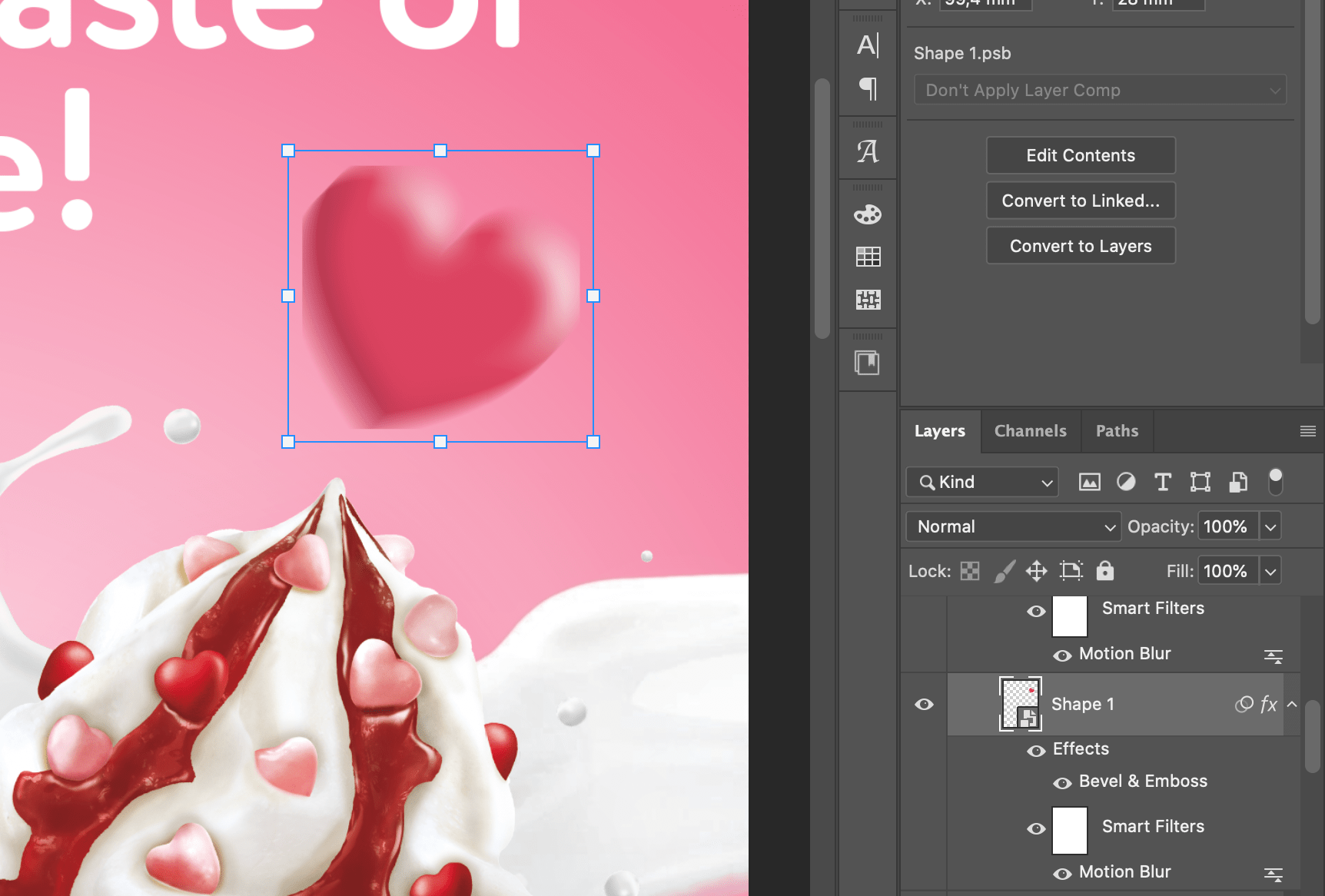Open Motion Blur filter blending options
Viewport: 1325px width, 896px height.
click(1273, 655)
